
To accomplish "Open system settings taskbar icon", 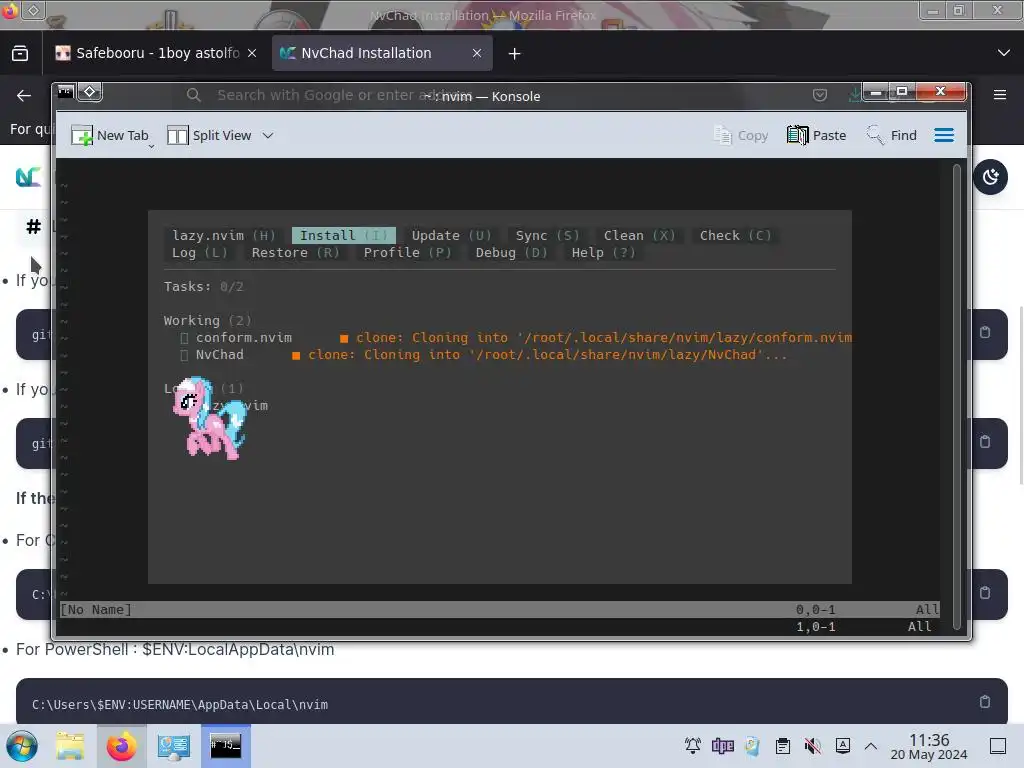I will (173, 746).
